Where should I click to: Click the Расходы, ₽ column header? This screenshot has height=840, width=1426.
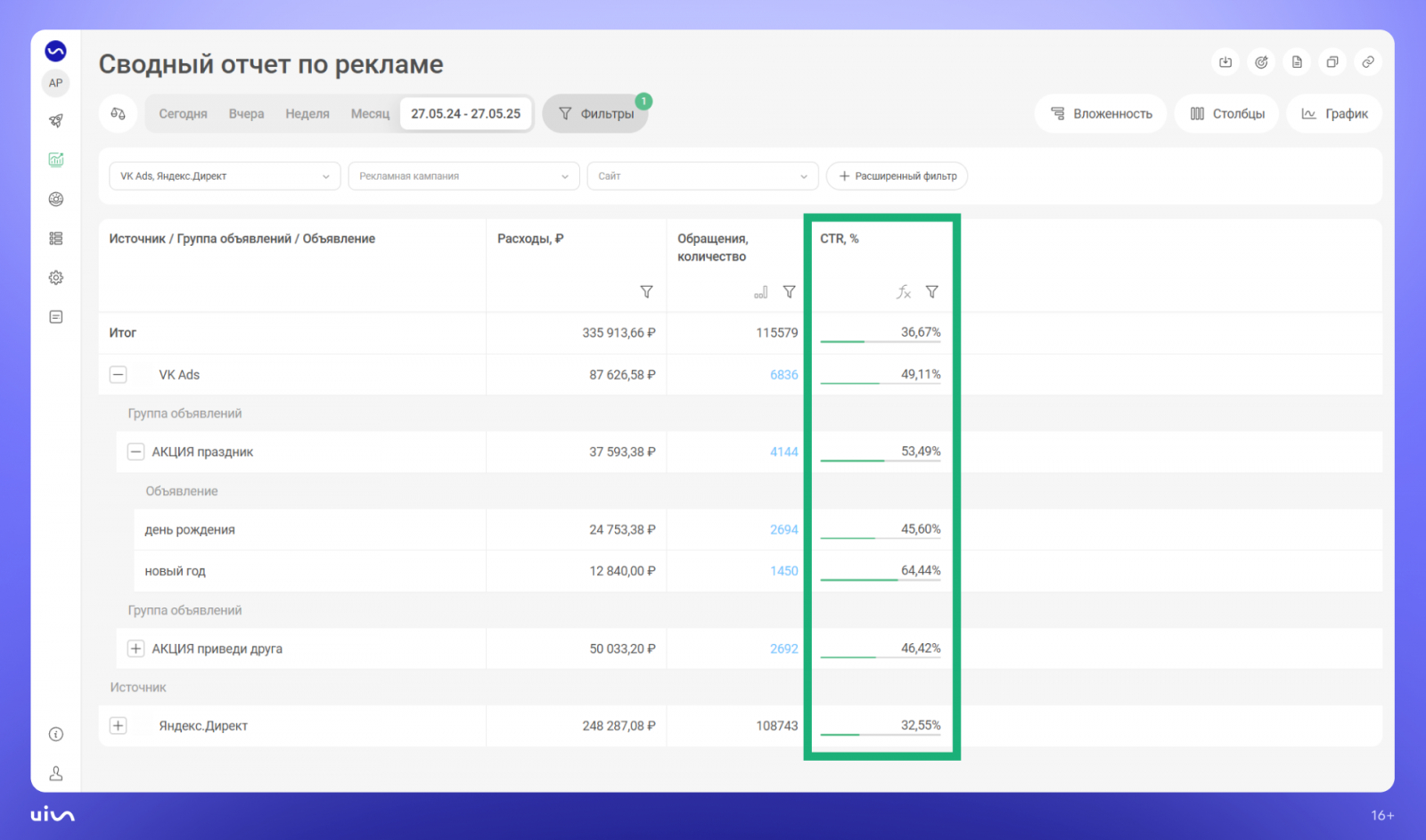pos(530,239)
